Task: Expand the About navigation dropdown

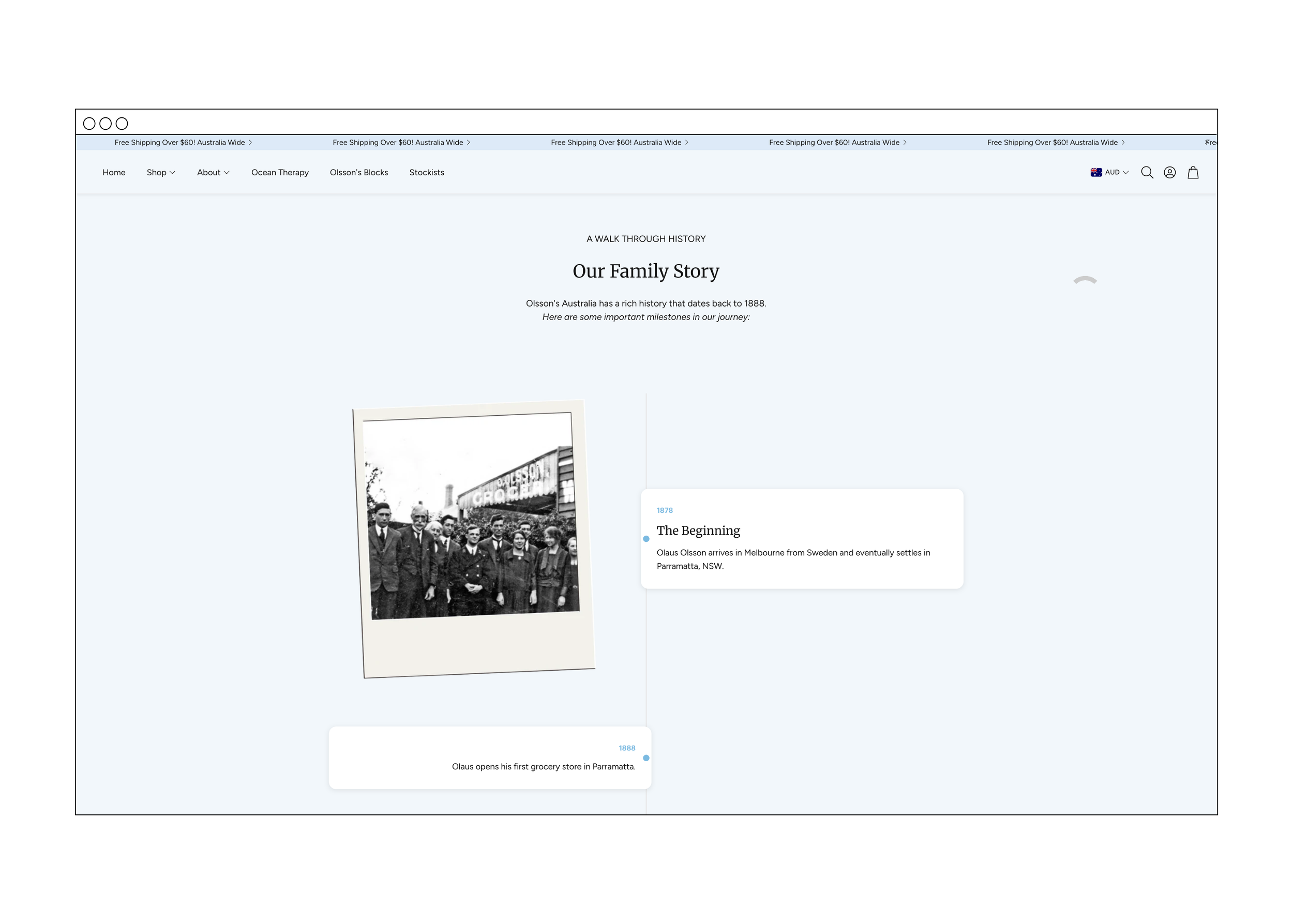Action: [213, 172]
